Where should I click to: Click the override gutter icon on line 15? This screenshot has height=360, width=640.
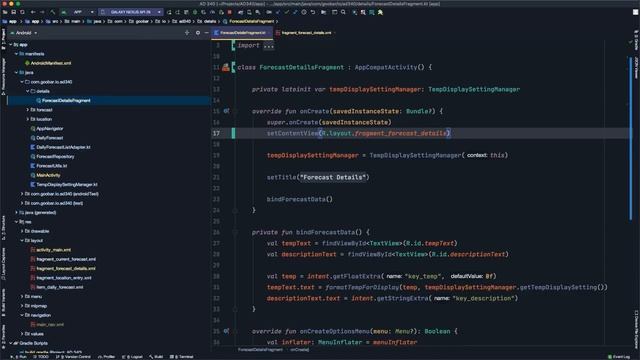click(x=226, y=111)
